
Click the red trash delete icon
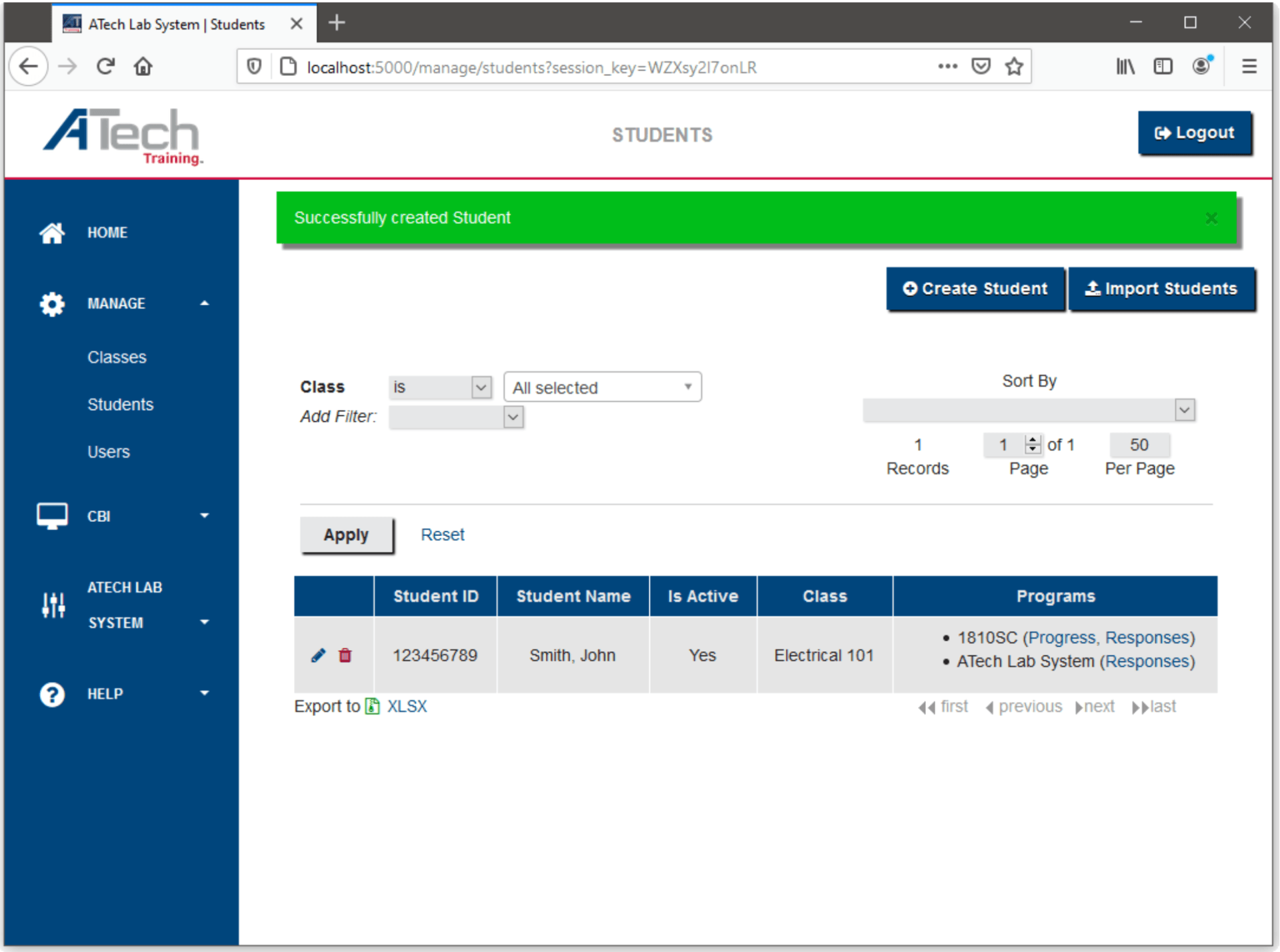345,655
